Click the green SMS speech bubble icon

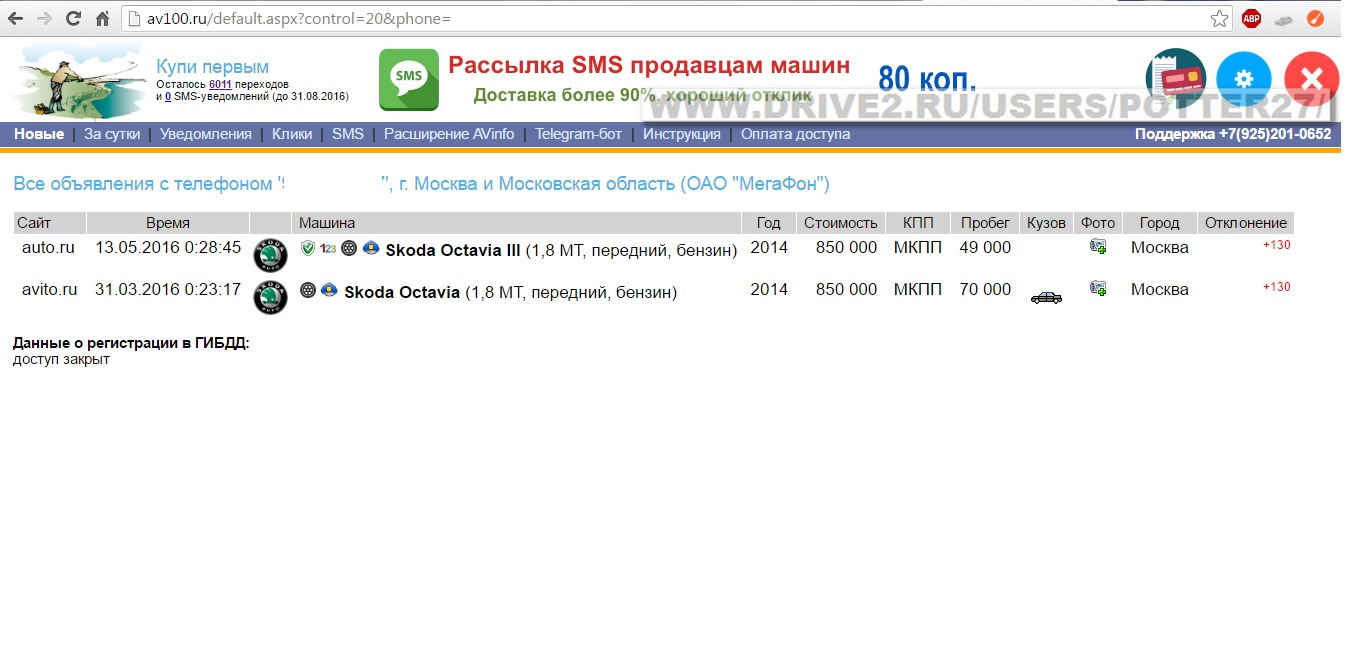tap(408, 80)
